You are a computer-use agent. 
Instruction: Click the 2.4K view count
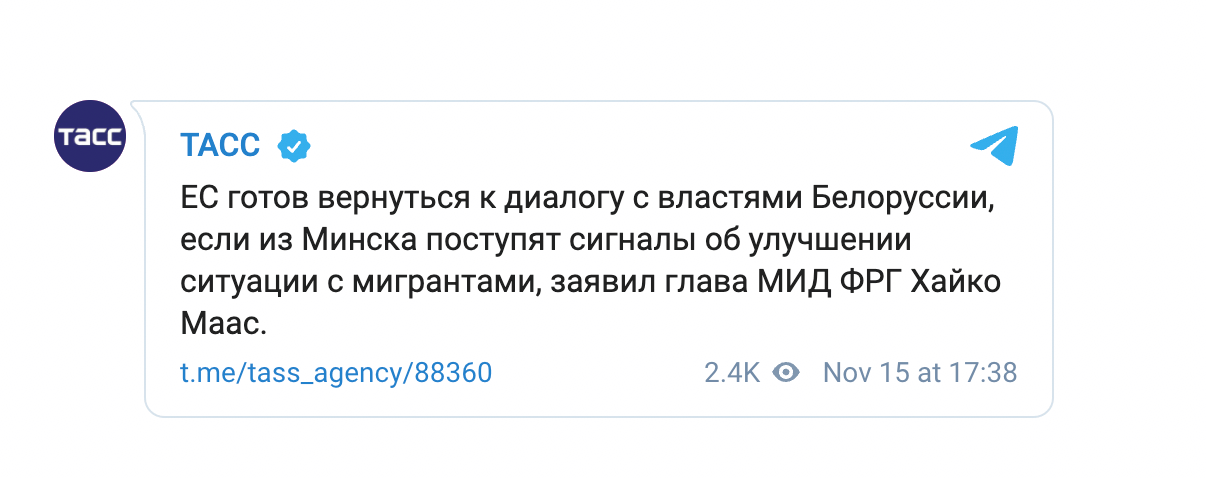pos(732,373)
